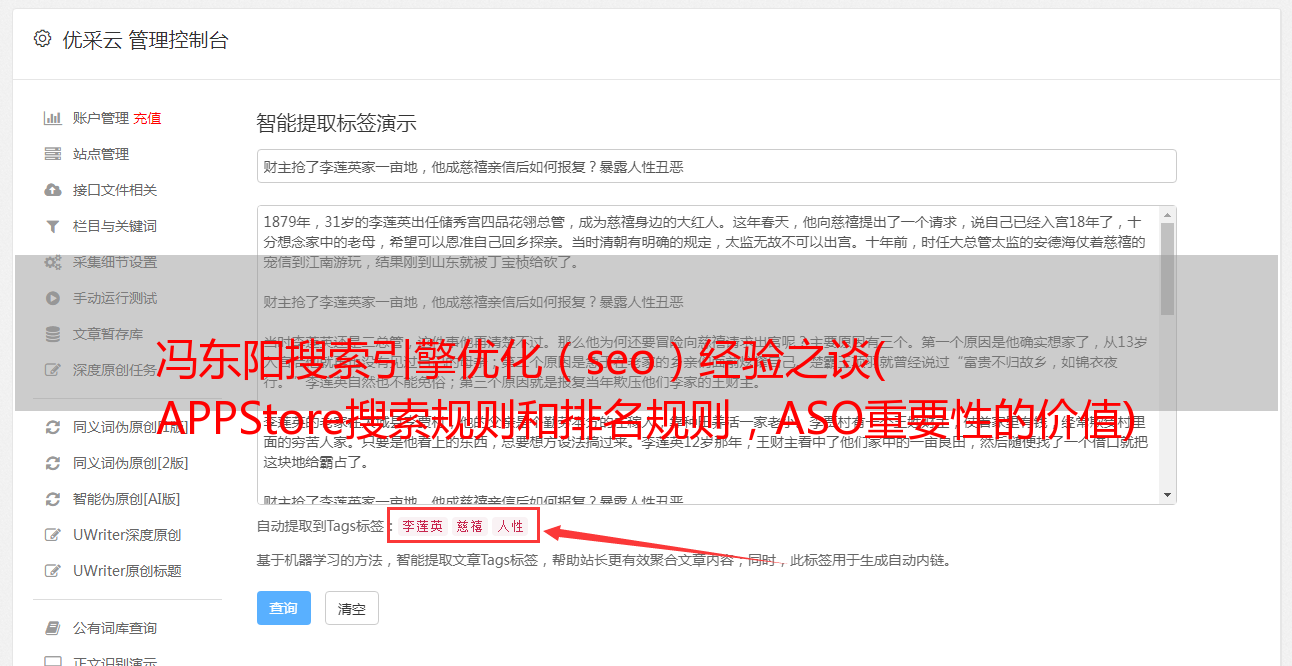The image size is (1292, 666).
Task: Click the 站点管理 server icon
Action: pyautogui.click(x=53, y=154)
